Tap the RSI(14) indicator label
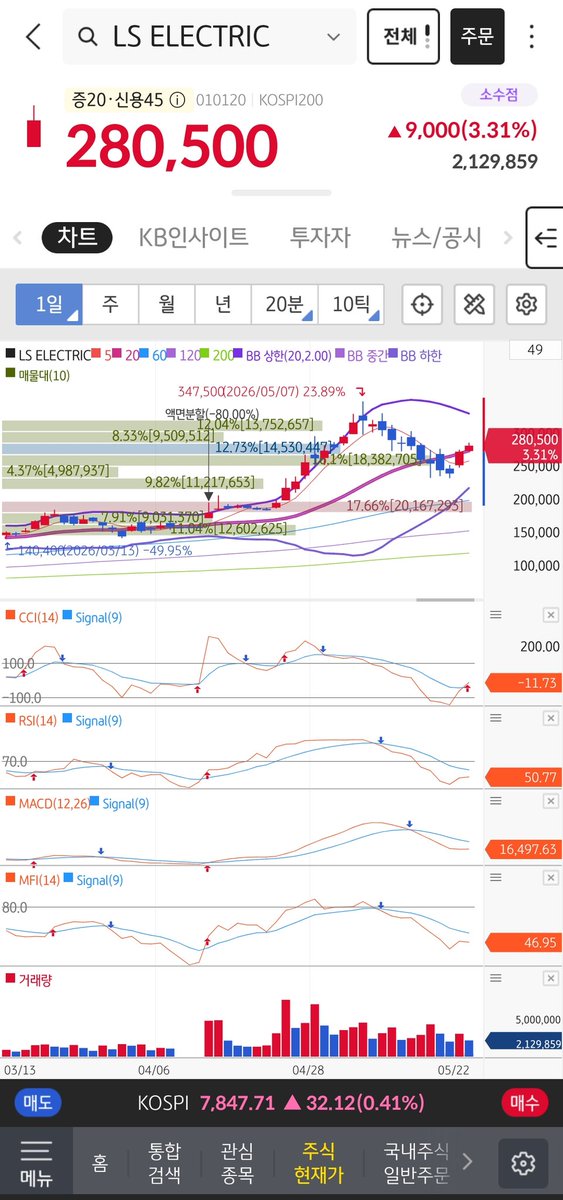This screenshot has width=563, height=1200. (31, 719)
